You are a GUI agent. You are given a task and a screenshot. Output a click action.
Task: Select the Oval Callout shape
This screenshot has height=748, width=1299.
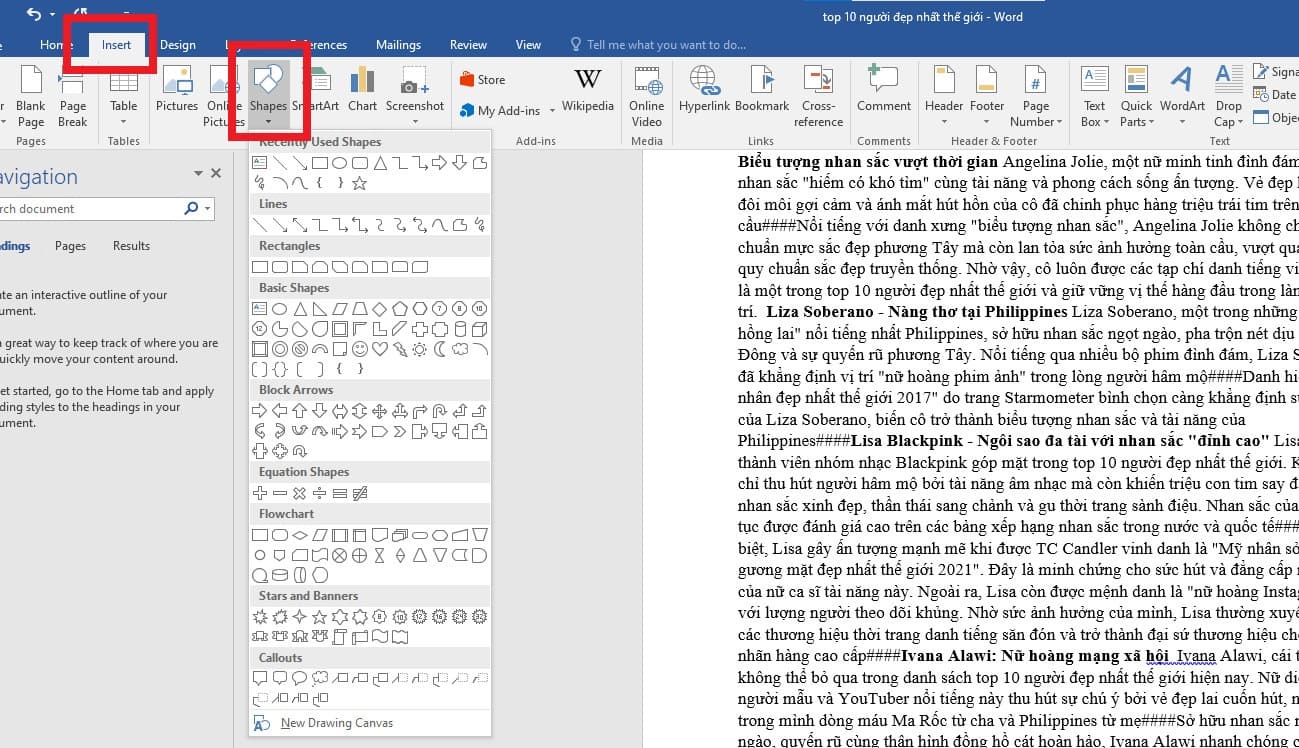point(300,678)
